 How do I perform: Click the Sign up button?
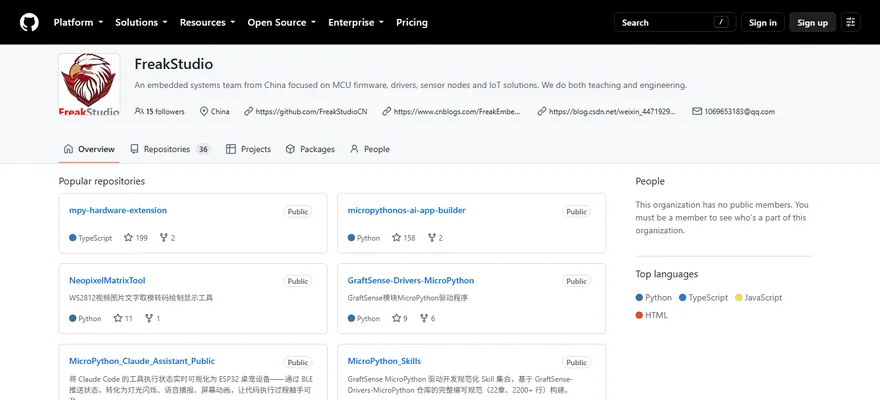tap(812, 22)
